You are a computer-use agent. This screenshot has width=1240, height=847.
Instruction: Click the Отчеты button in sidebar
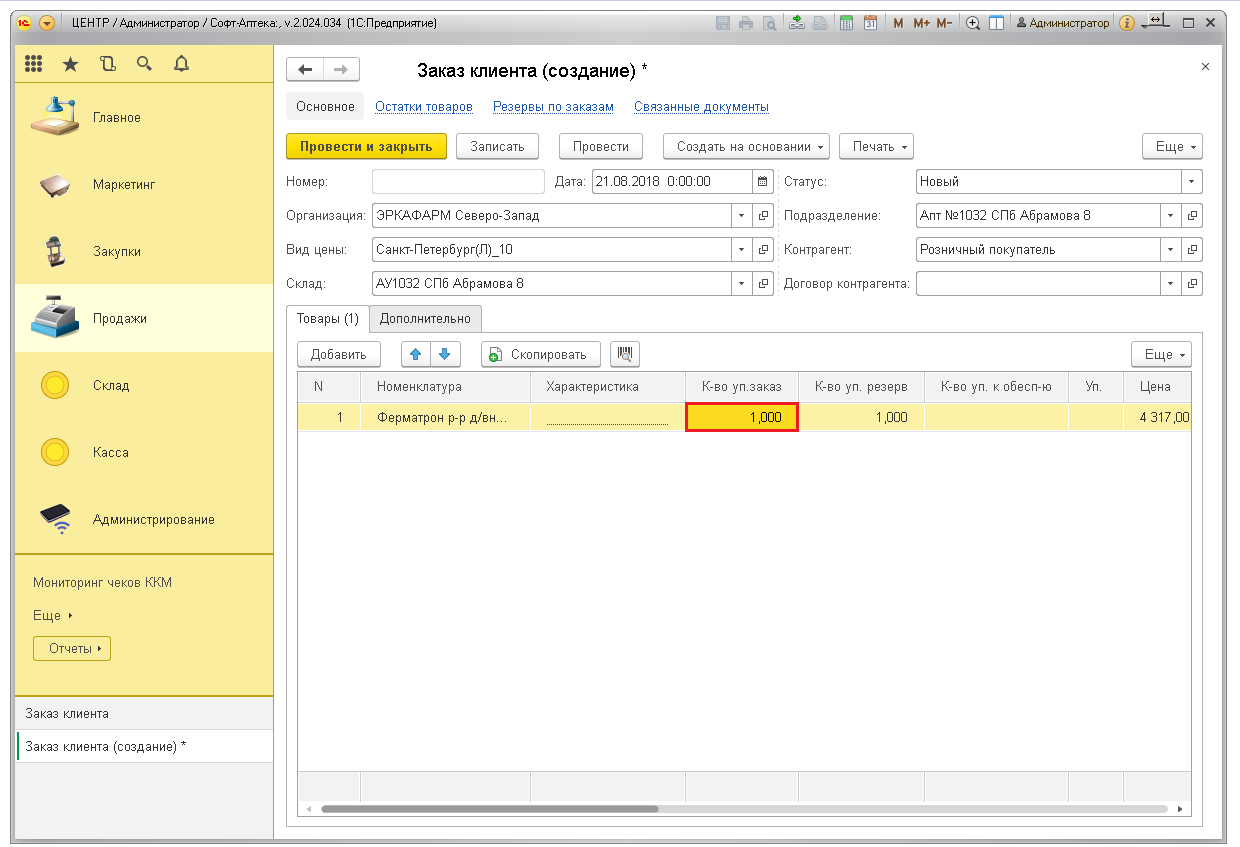click(x=72, y=648)
